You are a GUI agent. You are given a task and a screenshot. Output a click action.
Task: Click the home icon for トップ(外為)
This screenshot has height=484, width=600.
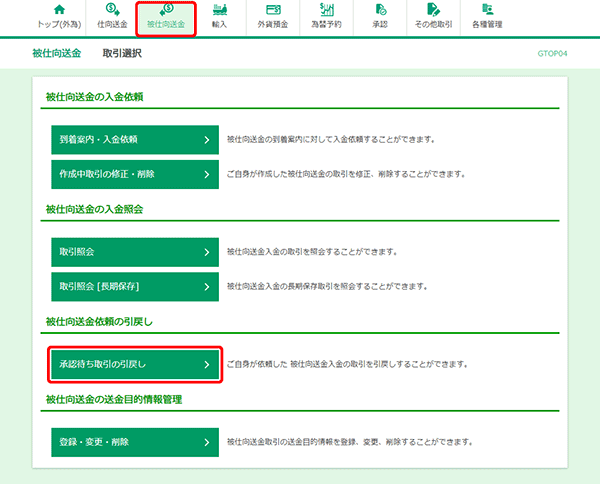[x=59, y=9]
